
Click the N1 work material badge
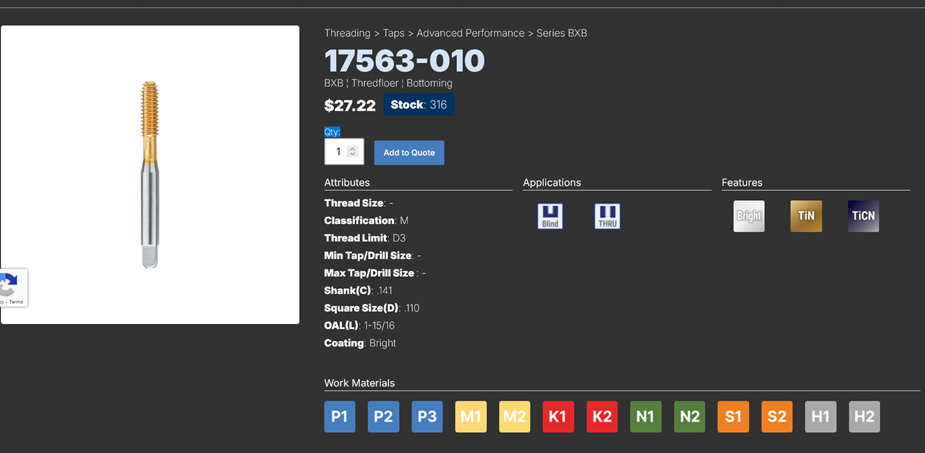645,417
